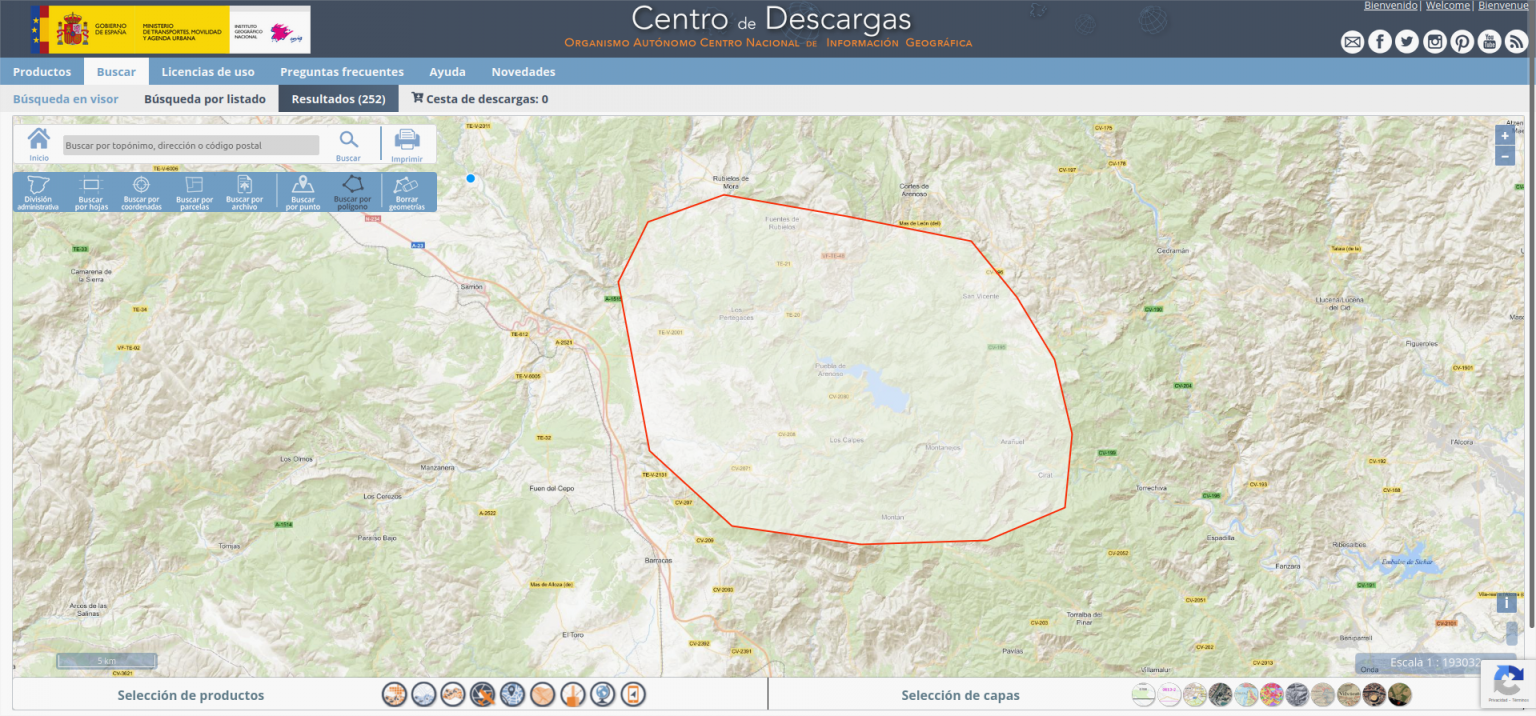This screenshot has height=716, width=1536.
Task: Select the Buscar por hojas tool
Action: click(91, 191)
